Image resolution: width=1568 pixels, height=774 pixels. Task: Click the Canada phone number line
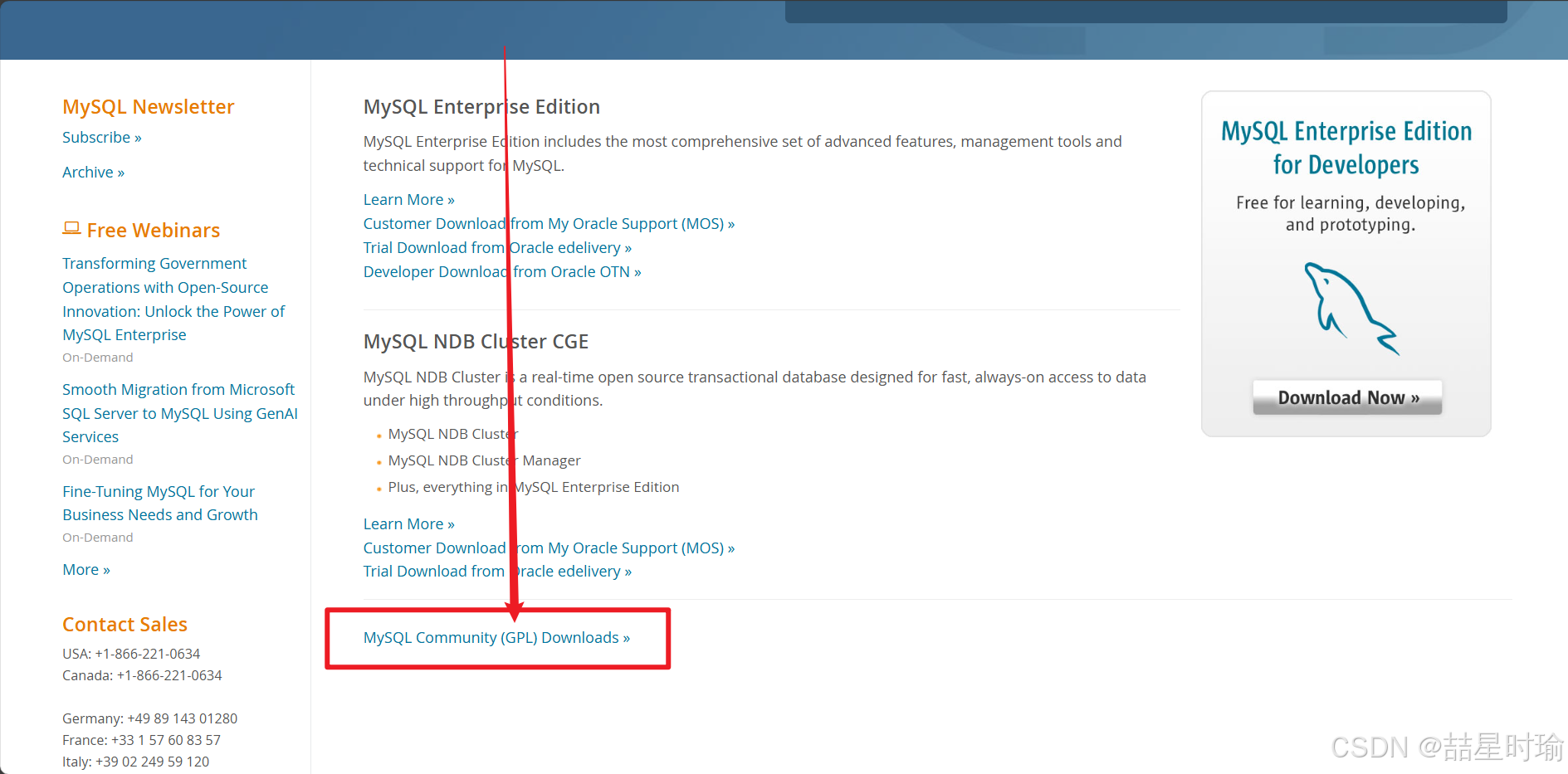(142, 676)
